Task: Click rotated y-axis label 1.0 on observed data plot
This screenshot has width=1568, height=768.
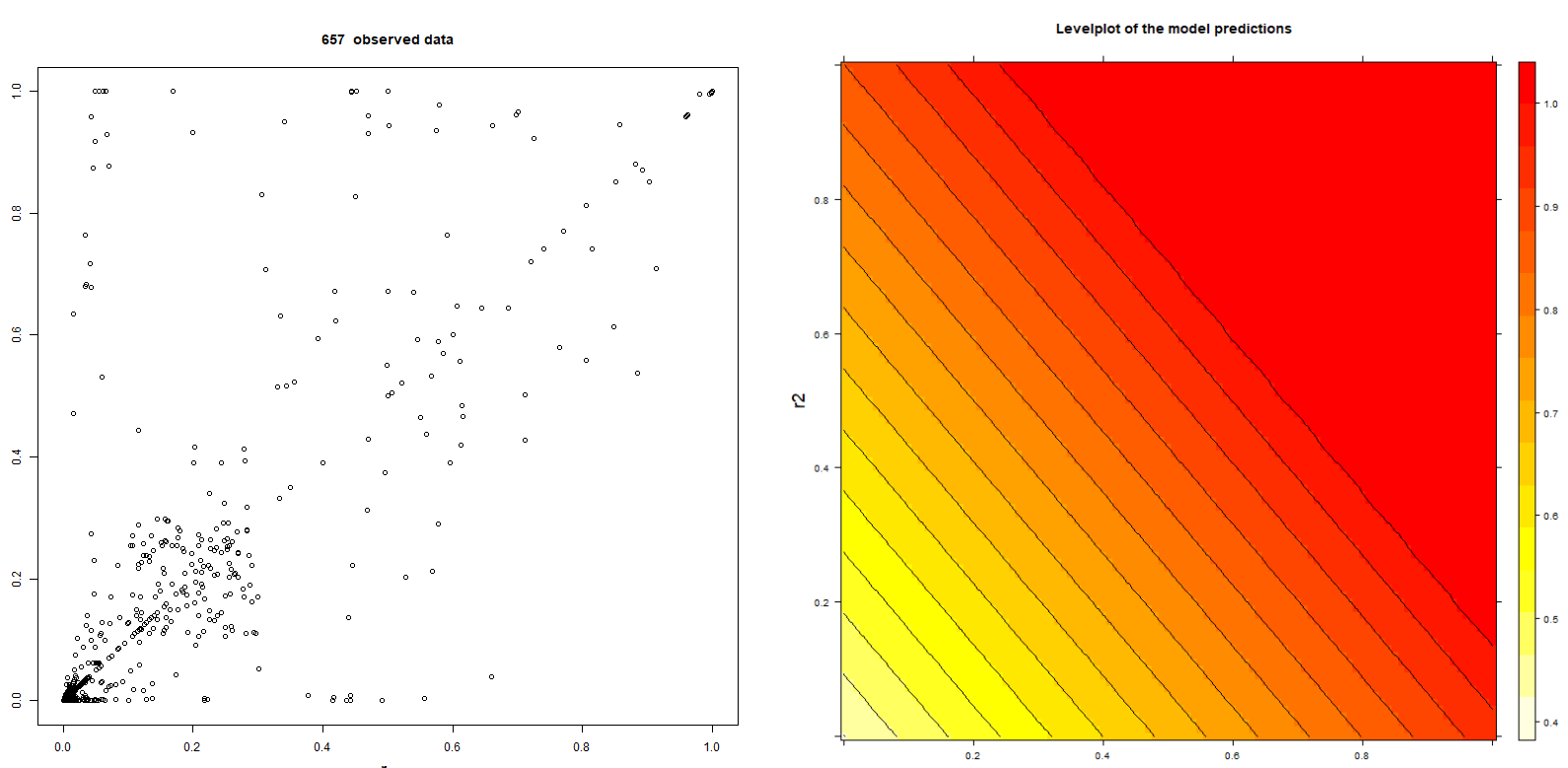Action: [x=17, y=90]
